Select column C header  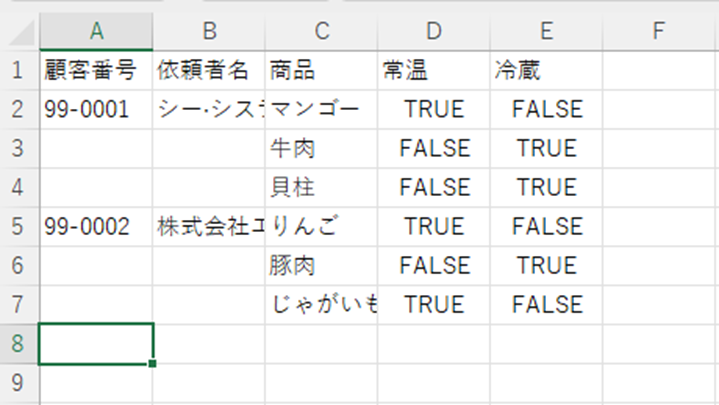tap(321, 31)
